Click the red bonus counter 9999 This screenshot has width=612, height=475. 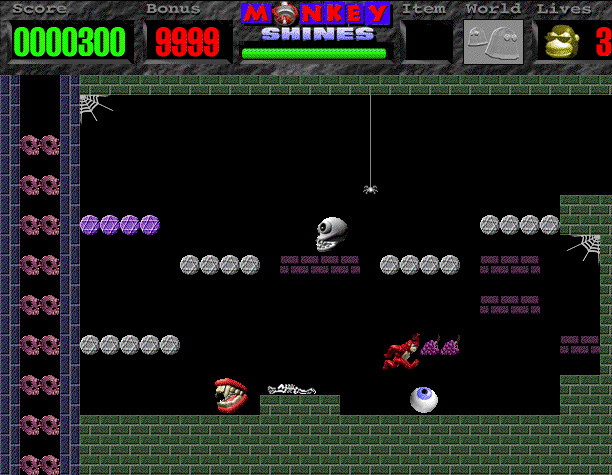coord(187,42)
